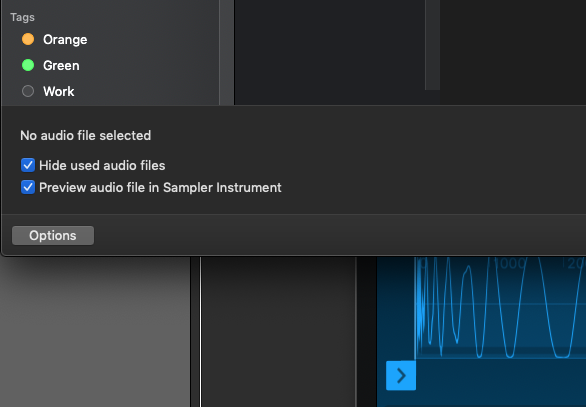Click the empty file list column area

(x=330, y=52)
